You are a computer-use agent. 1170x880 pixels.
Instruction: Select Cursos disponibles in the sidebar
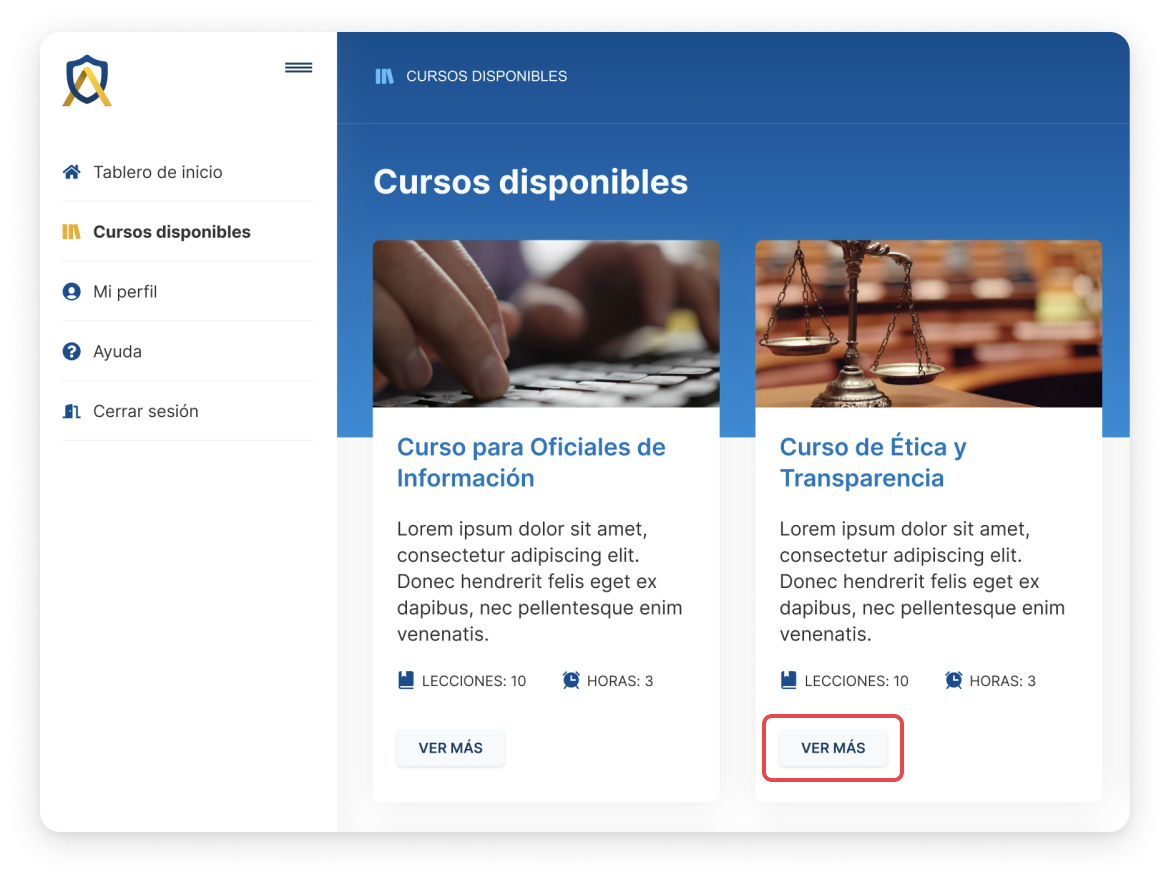pos(187,232)
